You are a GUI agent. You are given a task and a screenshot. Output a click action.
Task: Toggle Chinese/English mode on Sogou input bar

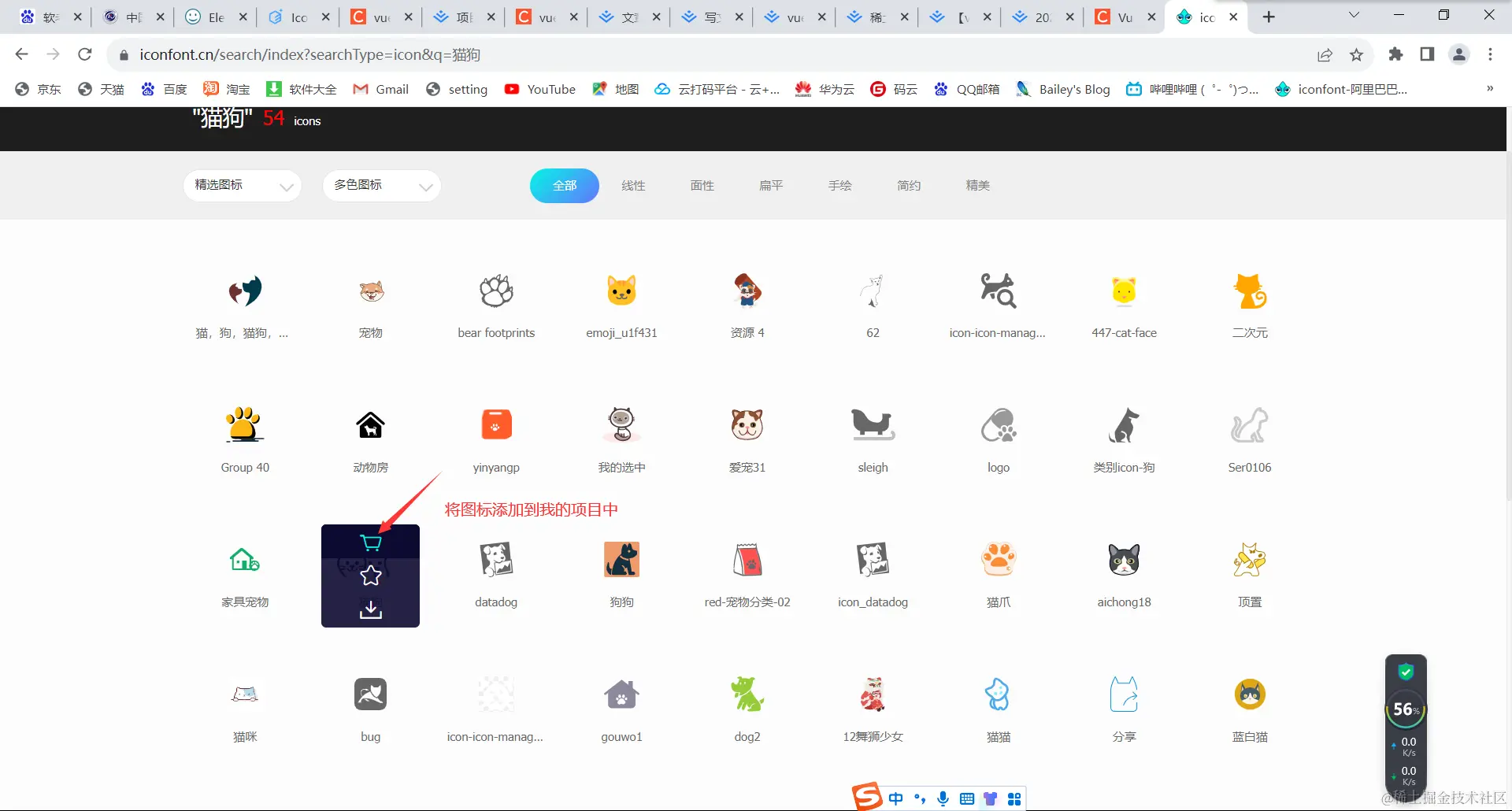coord(896,798)
